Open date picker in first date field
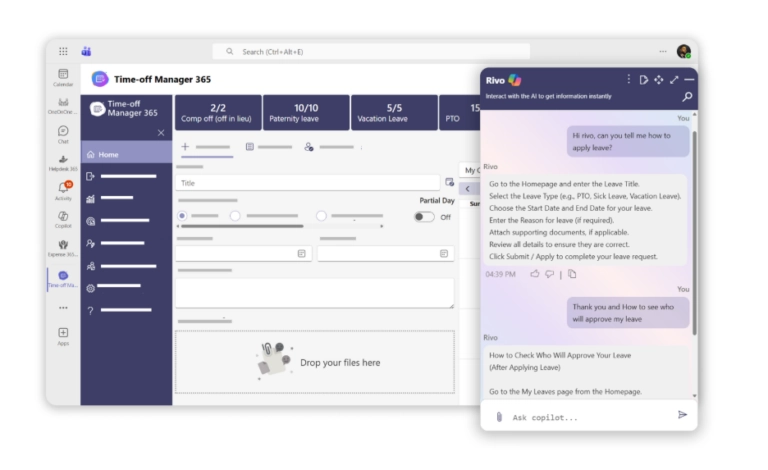This screenshot has width=768, height=470. tap(302, 254)
